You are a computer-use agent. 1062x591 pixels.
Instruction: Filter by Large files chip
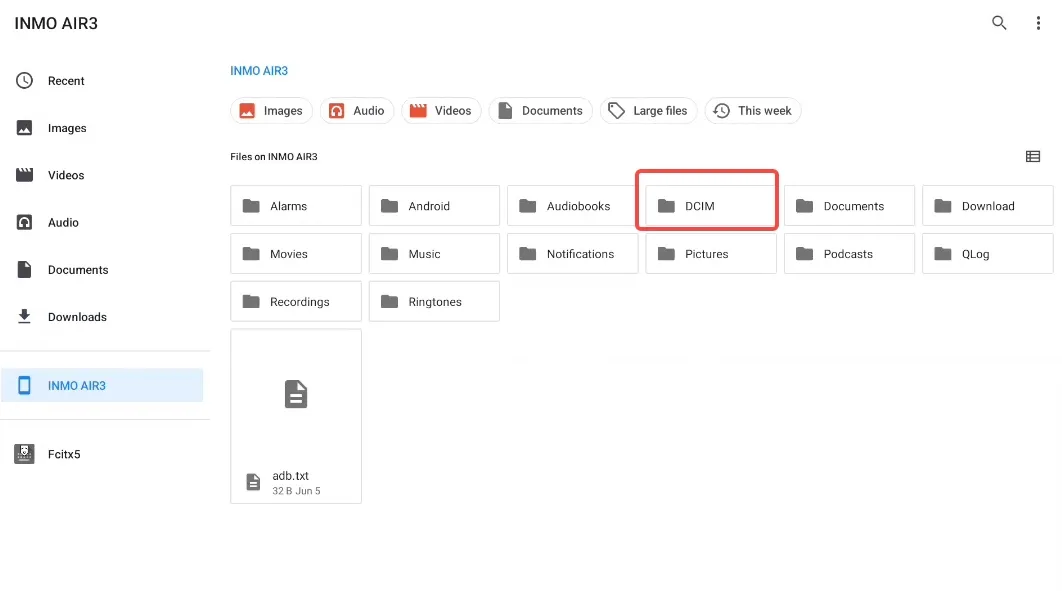pyautogui.click(x=648, y=111)
